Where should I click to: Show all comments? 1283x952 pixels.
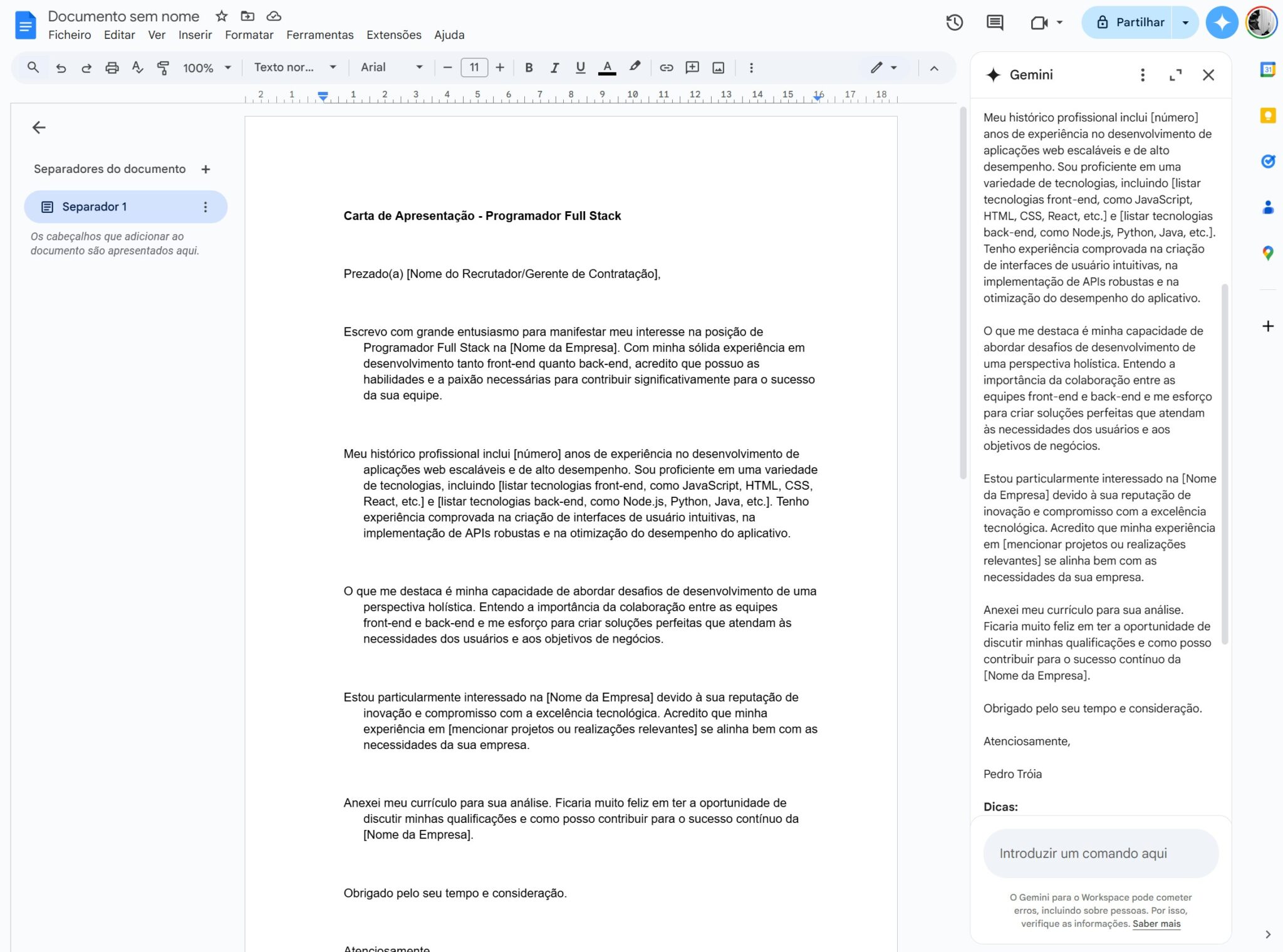(x=995, y=23)
